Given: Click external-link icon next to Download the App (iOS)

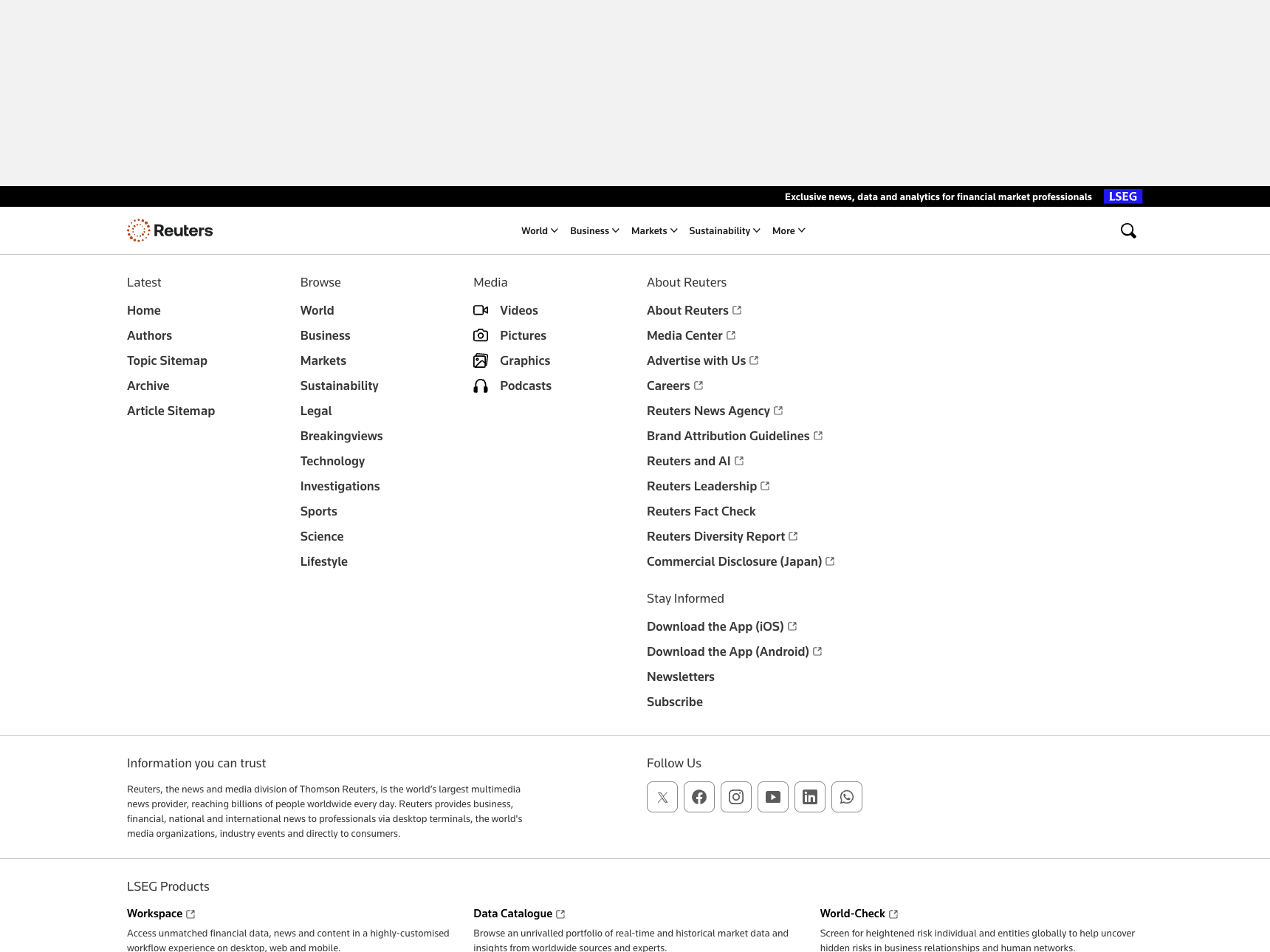Looking at the screenshot, I should point(792,626).
